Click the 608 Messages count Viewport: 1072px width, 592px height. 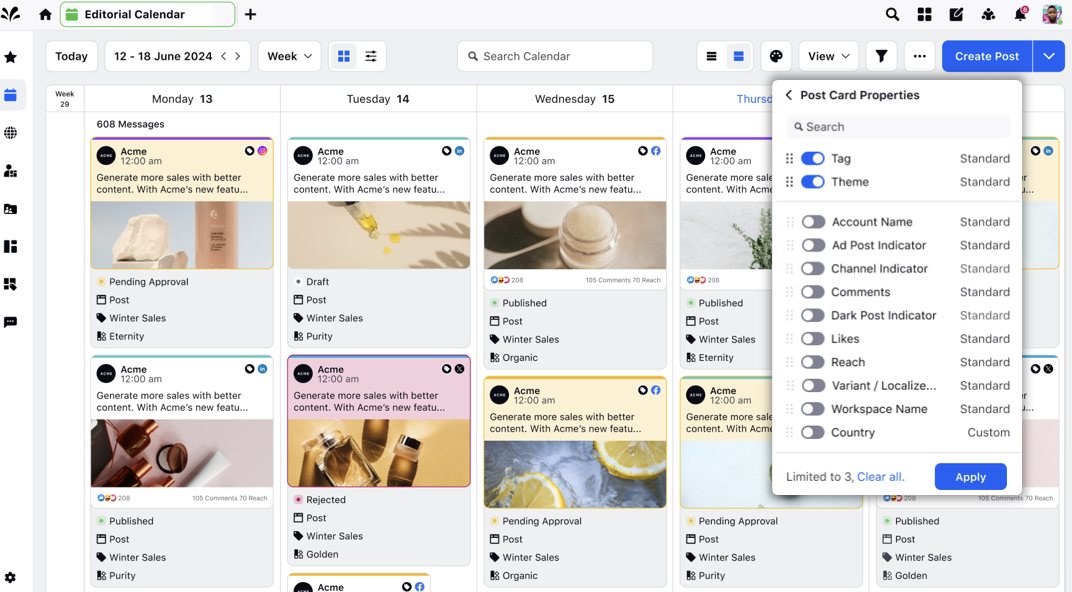coord(131,124)
